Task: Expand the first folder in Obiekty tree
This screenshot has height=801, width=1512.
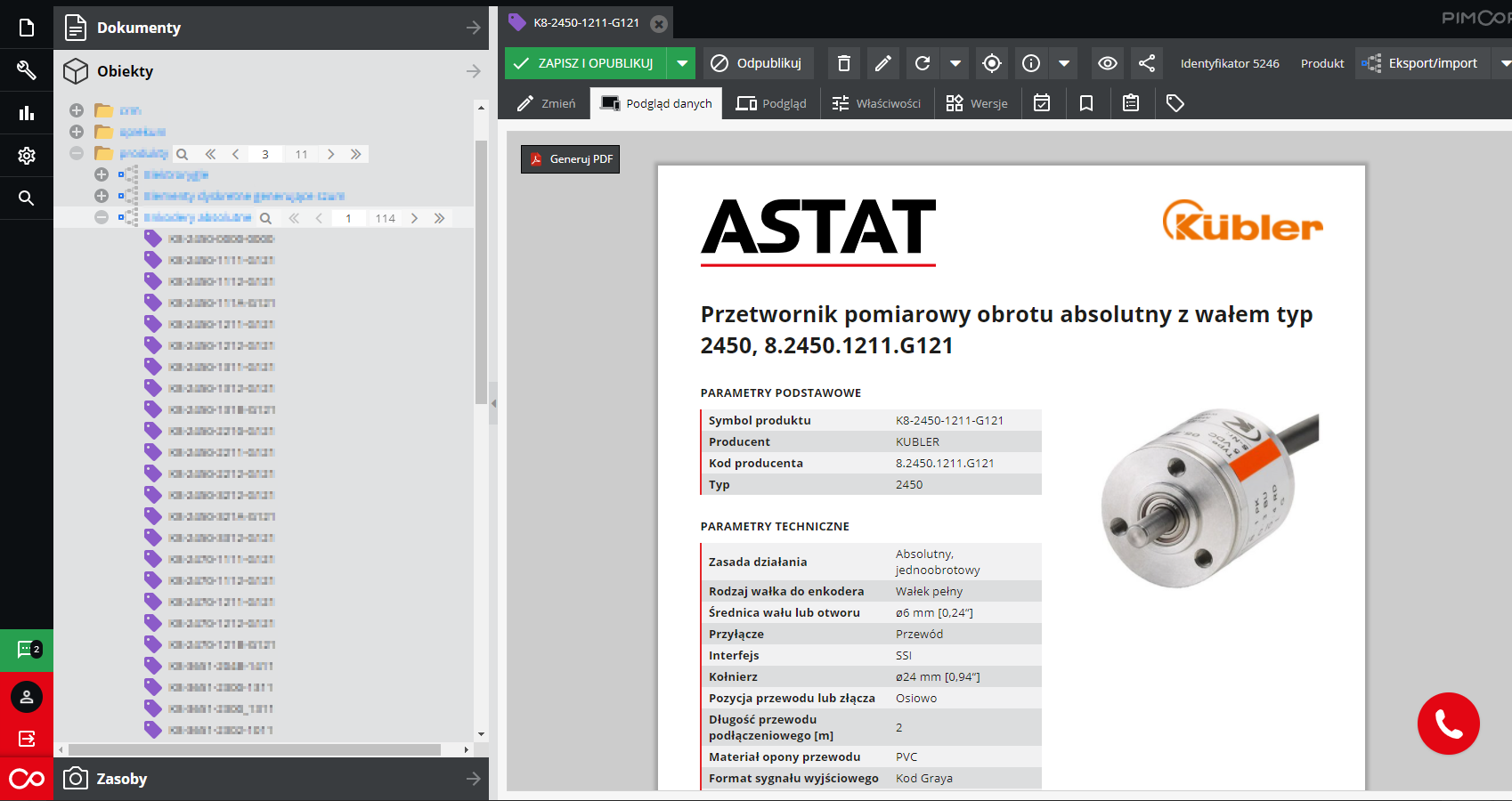Action: click(77, 110)
